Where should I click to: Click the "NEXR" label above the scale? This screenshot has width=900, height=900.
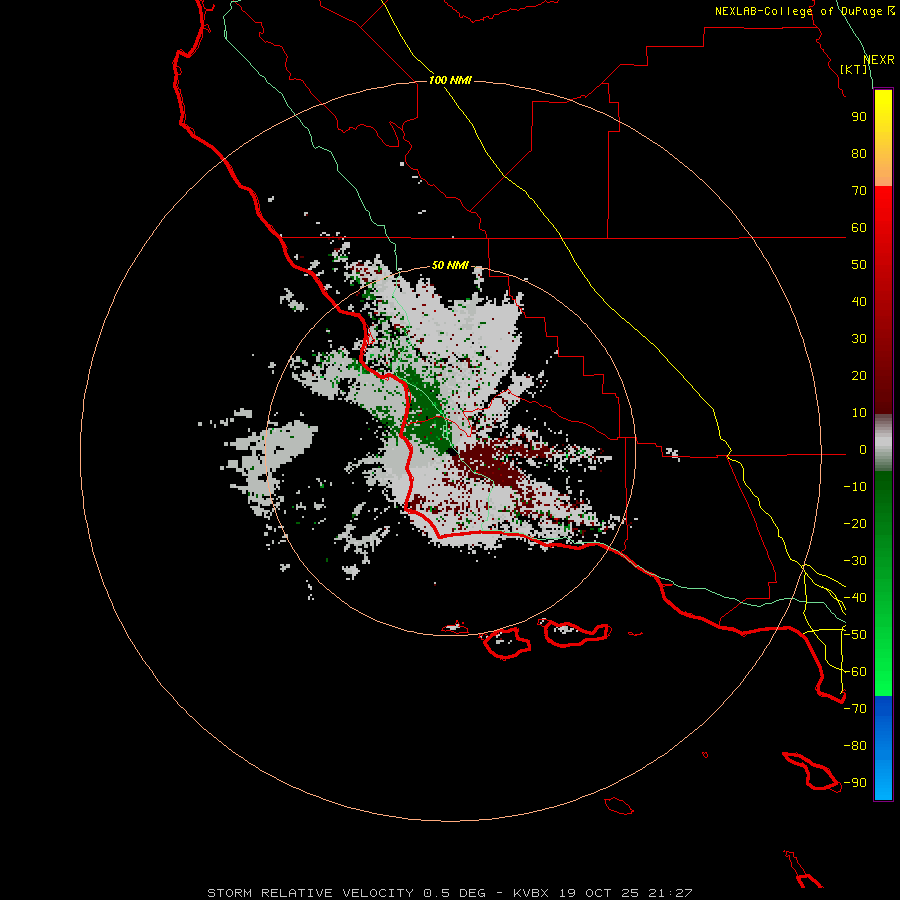878,60
